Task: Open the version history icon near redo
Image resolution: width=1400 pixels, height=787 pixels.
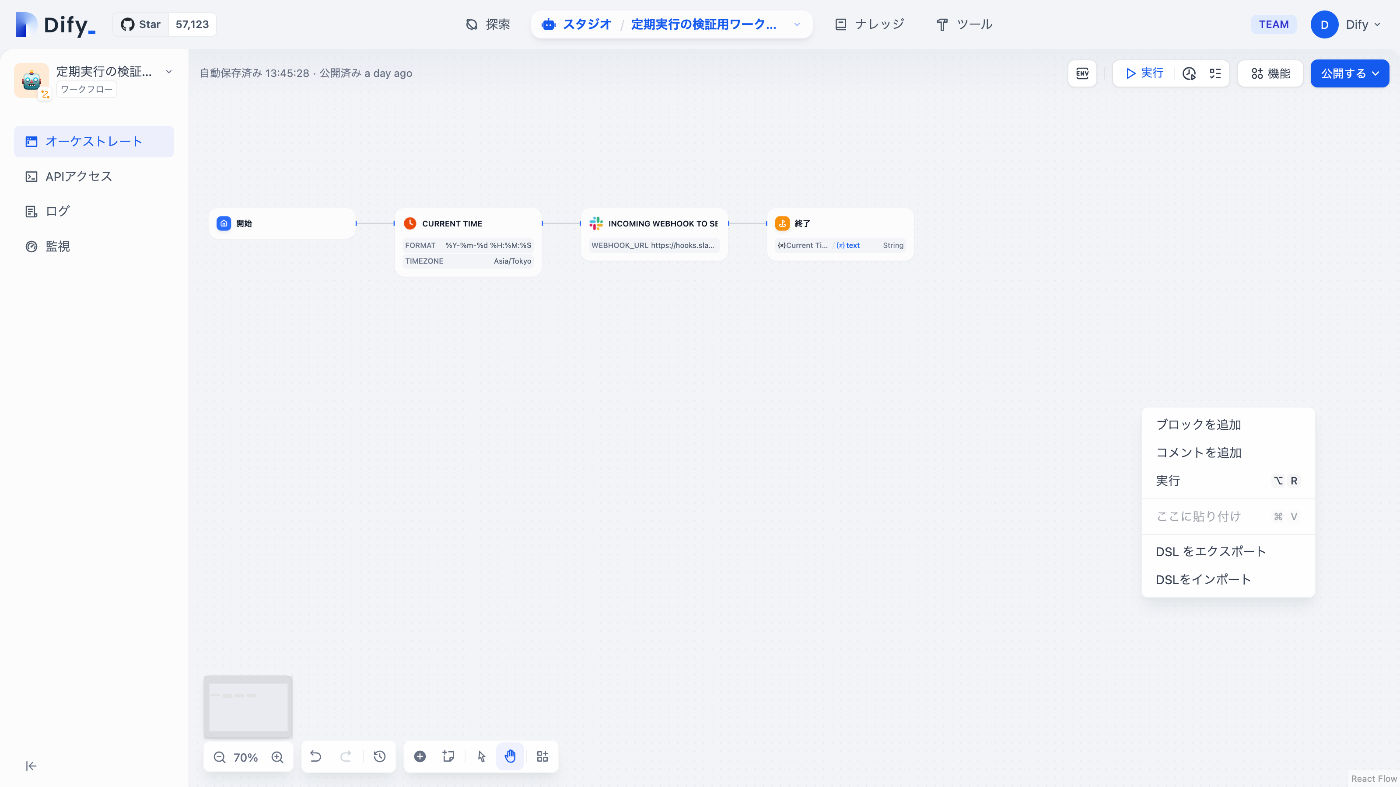Action: (x=379, y=757)
